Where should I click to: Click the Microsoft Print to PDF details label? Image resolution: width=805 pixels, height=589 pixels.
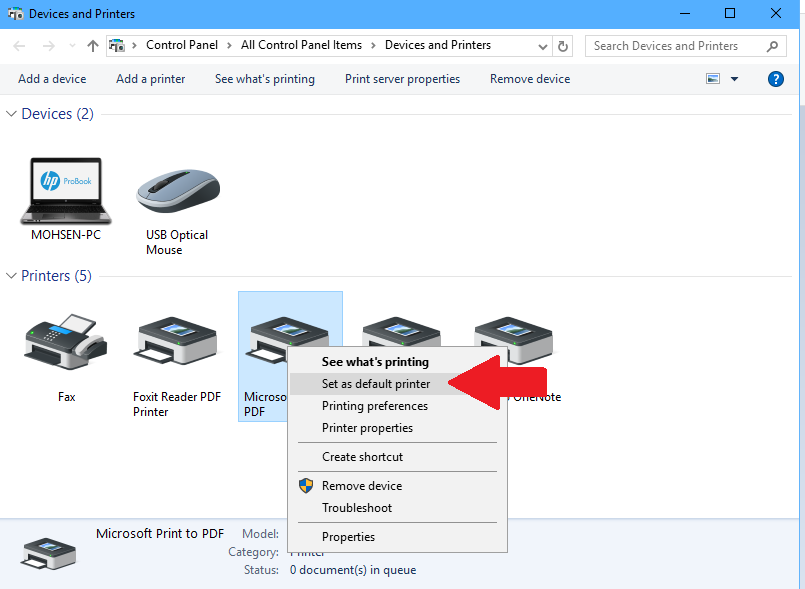point(160,534)
